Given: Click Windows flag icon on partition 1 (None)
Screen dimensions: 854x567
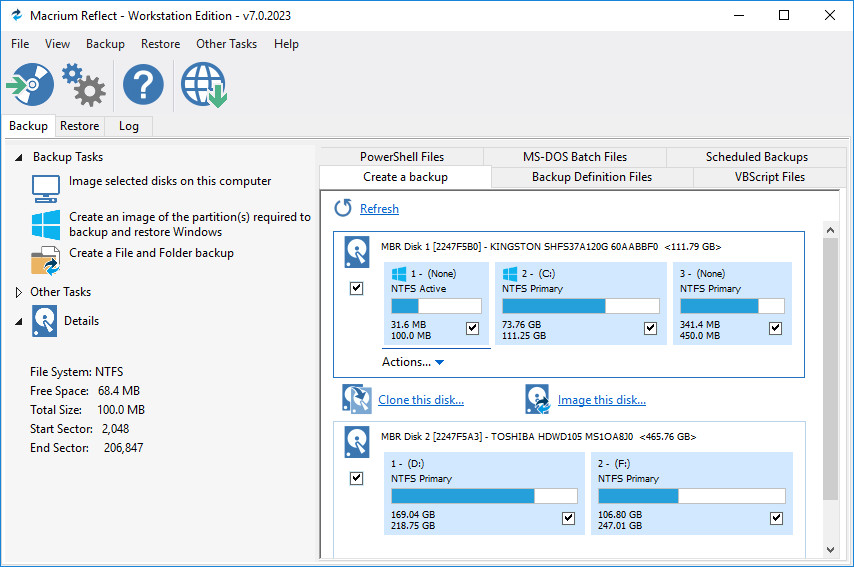Looking at the screenshot, I should point(399,273).
